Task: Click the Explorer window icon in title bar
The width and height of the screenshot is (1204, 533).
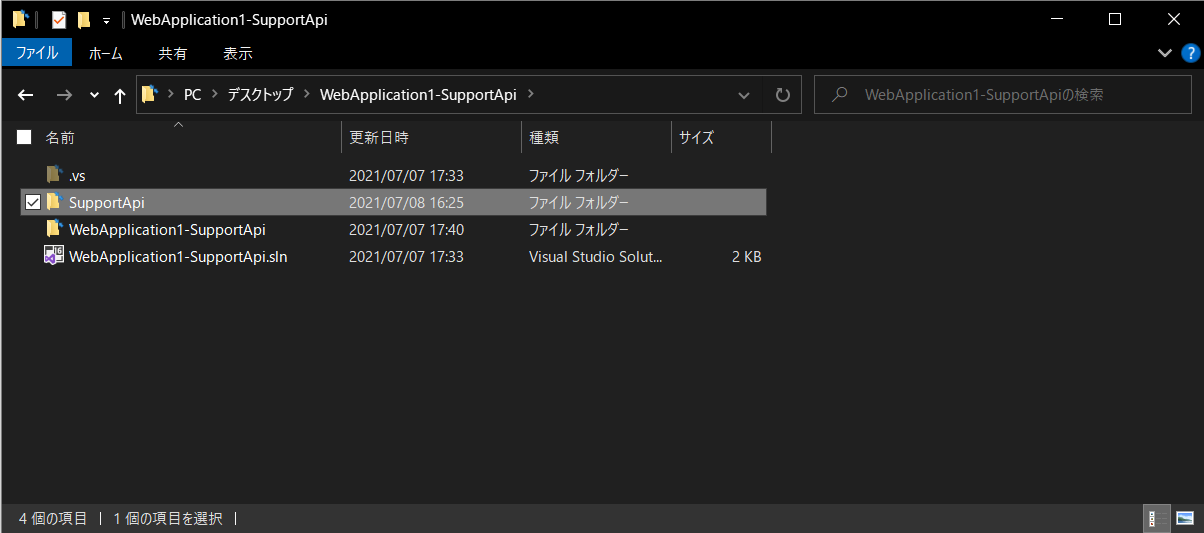Action: (20, 19)
